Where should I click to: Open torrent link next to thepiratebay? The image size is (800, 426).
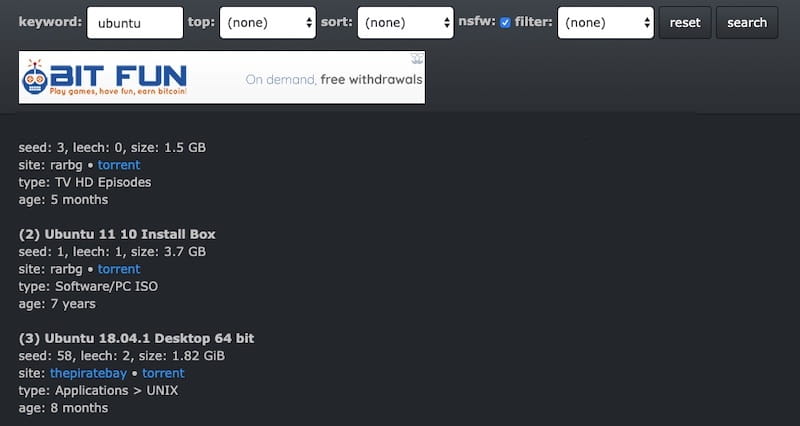pyautogui.click(x=163, y=373)
